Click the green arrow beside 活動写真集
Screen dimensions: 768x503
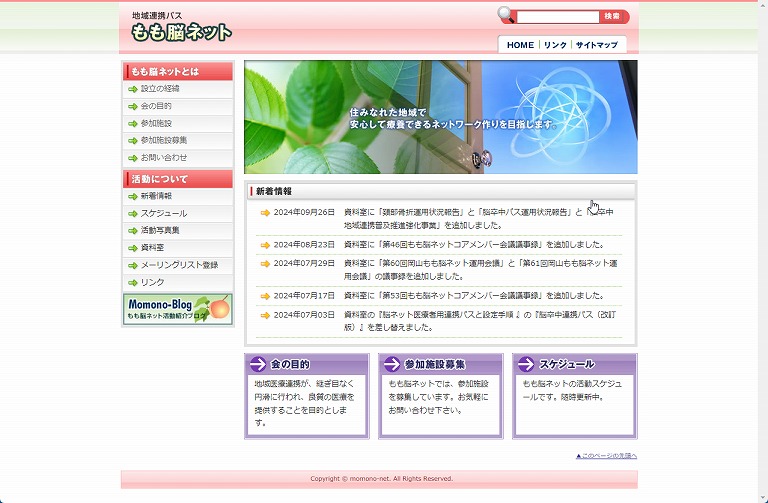coord(133,231)
